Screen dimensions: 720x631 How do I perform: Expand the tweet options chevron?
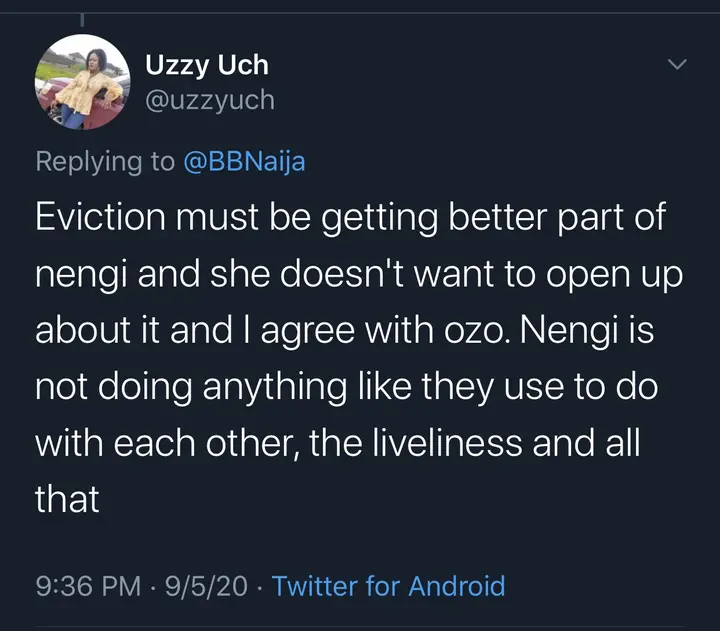[677, 65]
